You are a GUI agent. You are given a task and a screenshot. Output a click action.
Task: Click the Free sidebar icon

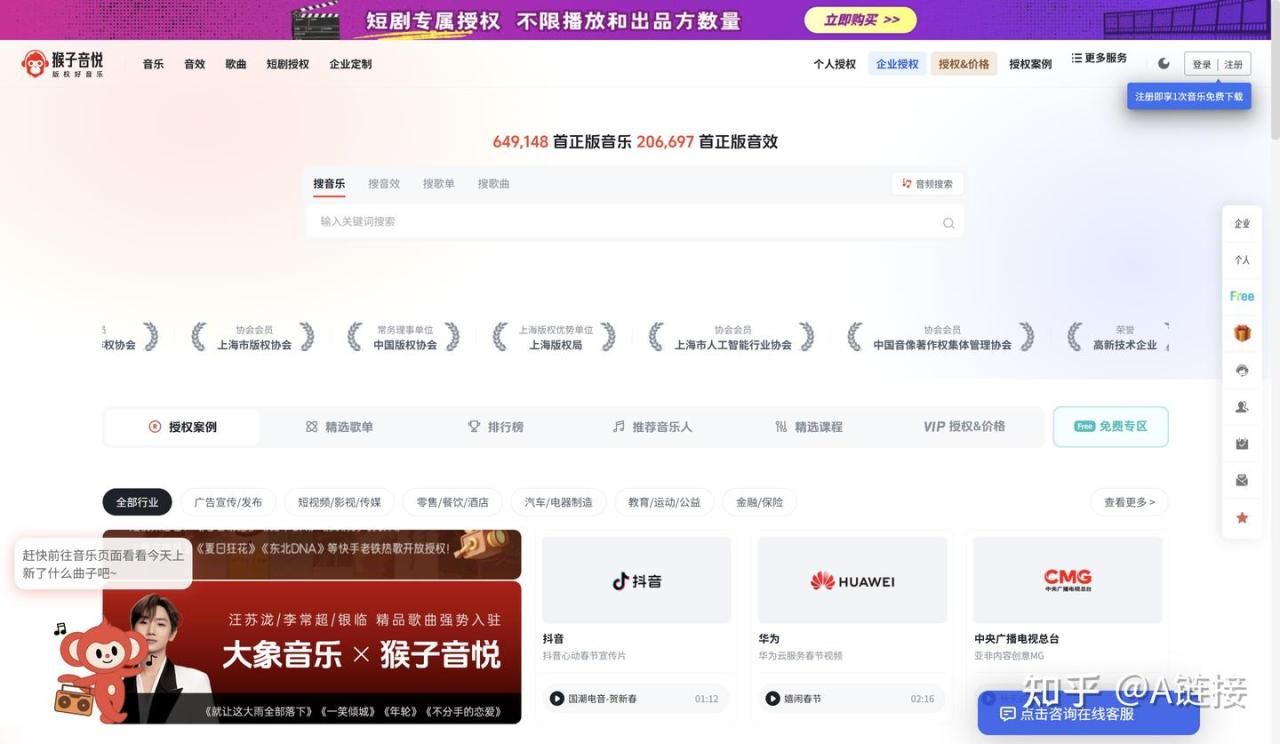(1242, 296)
